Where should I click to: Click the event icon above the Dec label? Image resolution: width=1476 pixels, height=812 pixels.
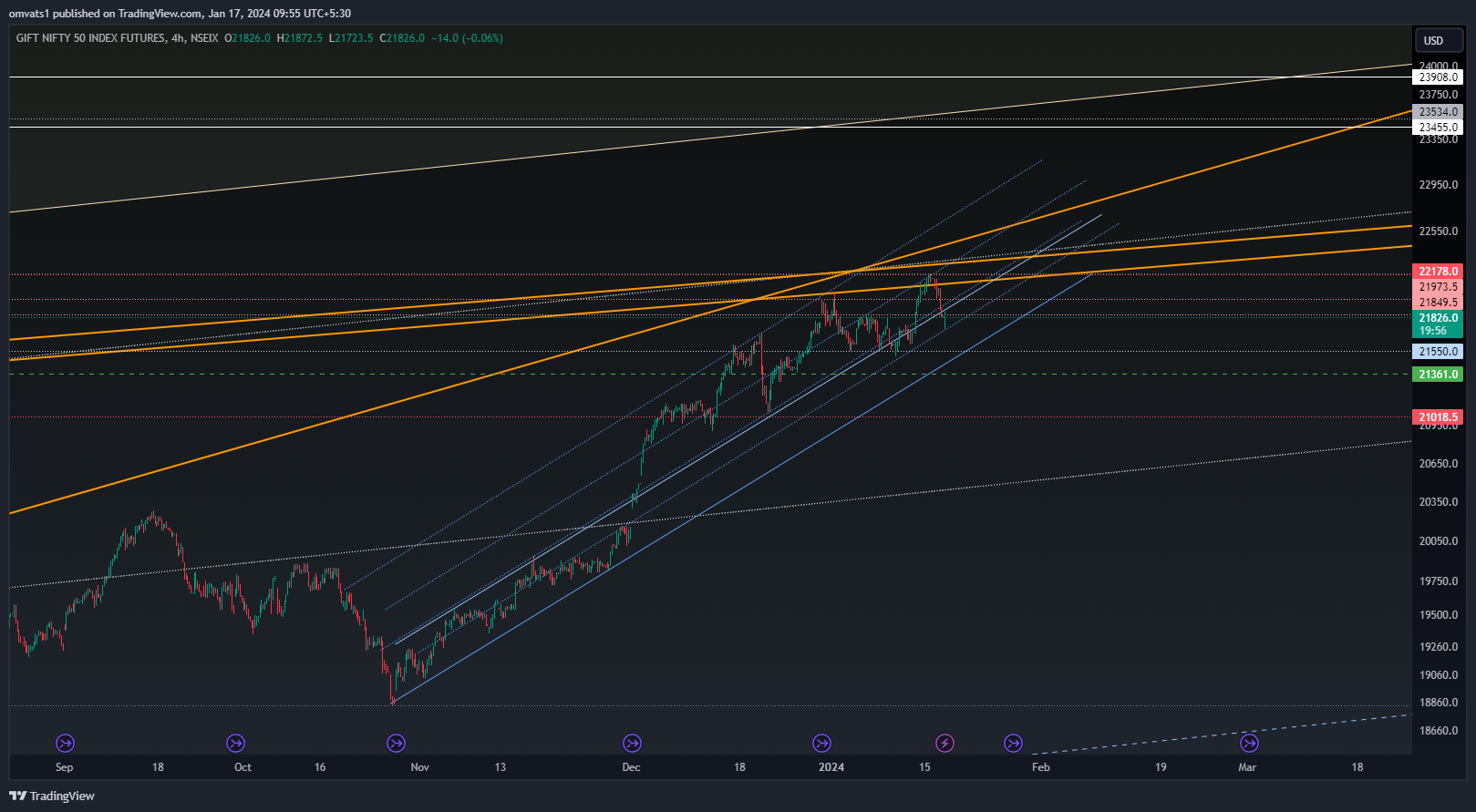point(632,743)
